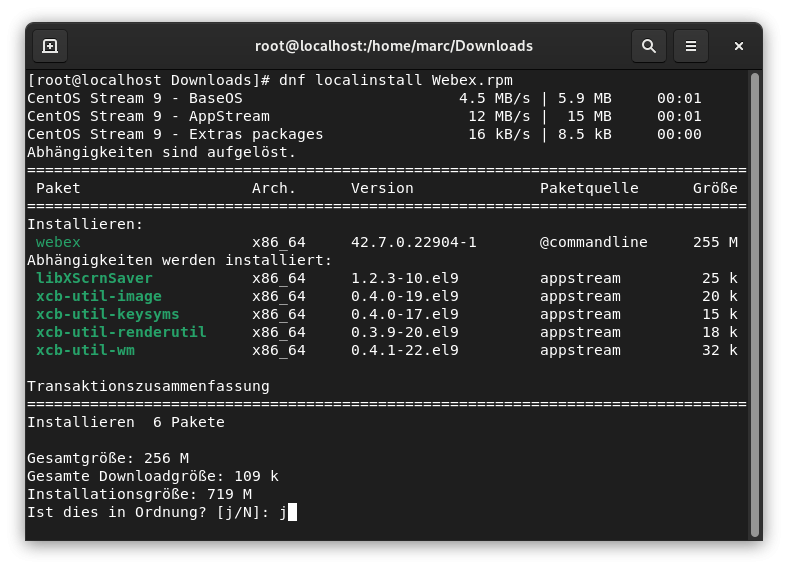The image size is (788, 569).
Task: Click 'Installationsgröße: 719 M' line
Action: click(139, 495)
